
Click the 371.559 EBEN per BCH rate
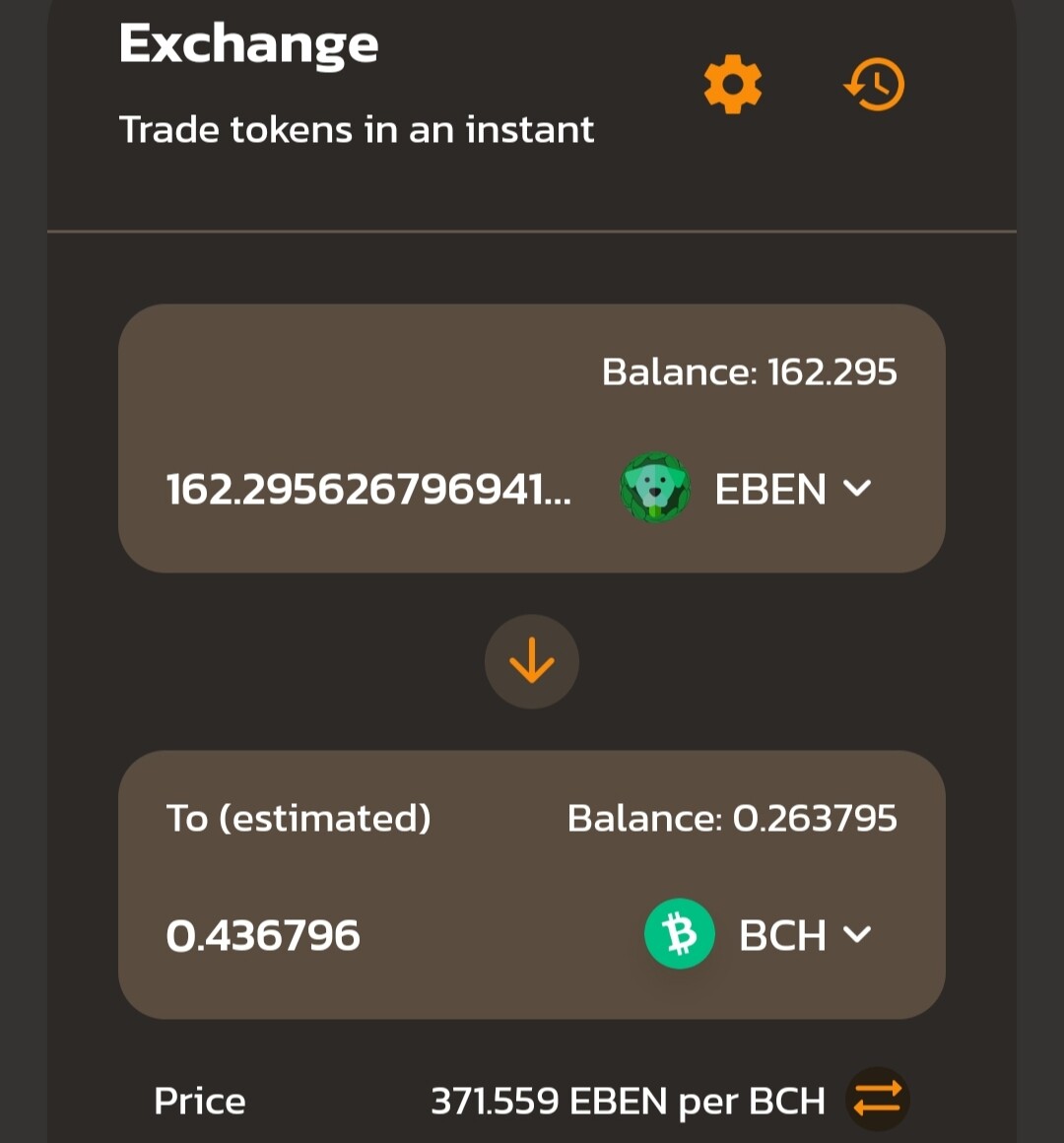tap(628, 1101)
